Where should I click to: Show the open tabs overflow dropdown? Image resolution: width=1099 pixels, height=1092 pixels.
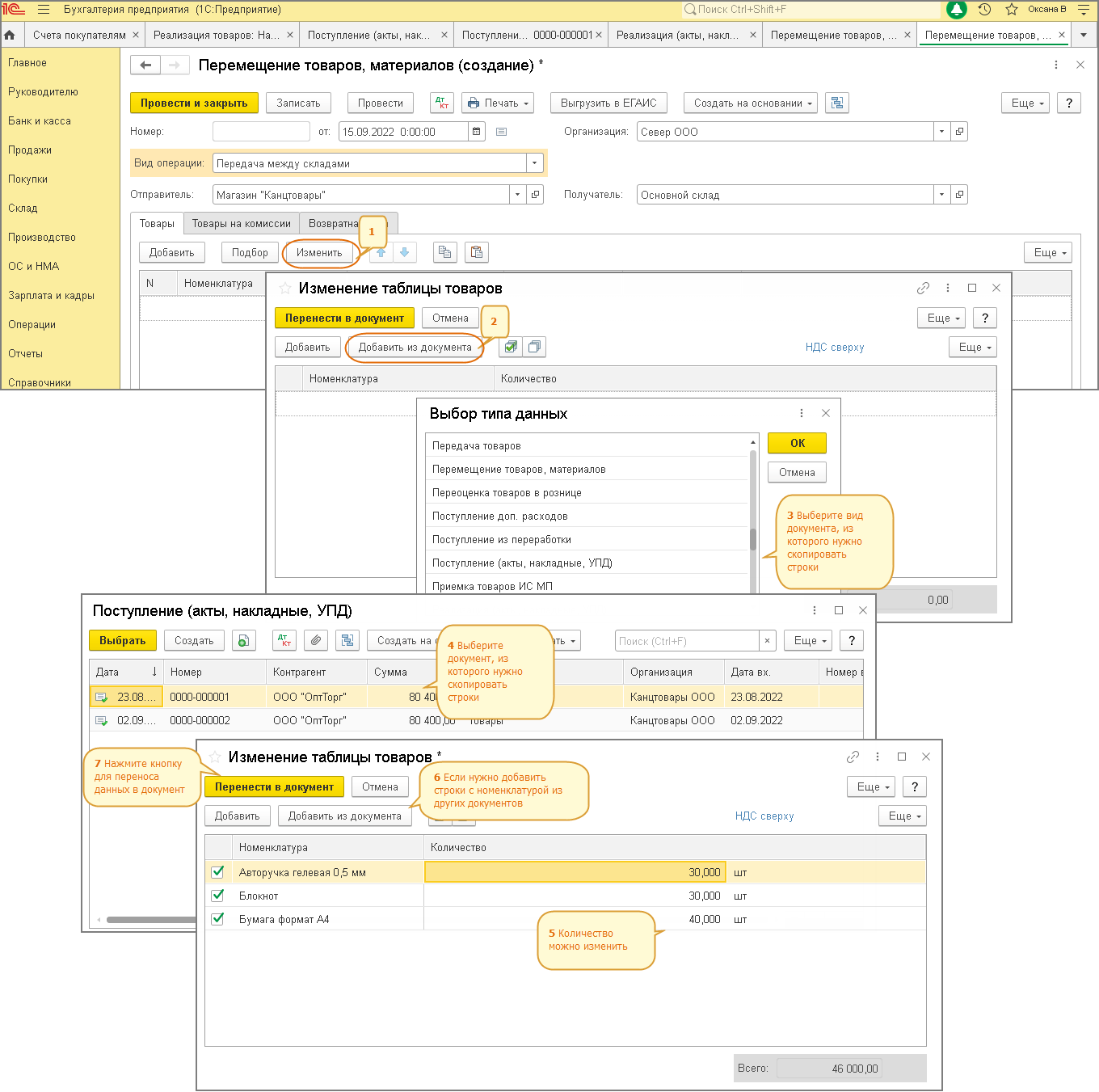1083,35
